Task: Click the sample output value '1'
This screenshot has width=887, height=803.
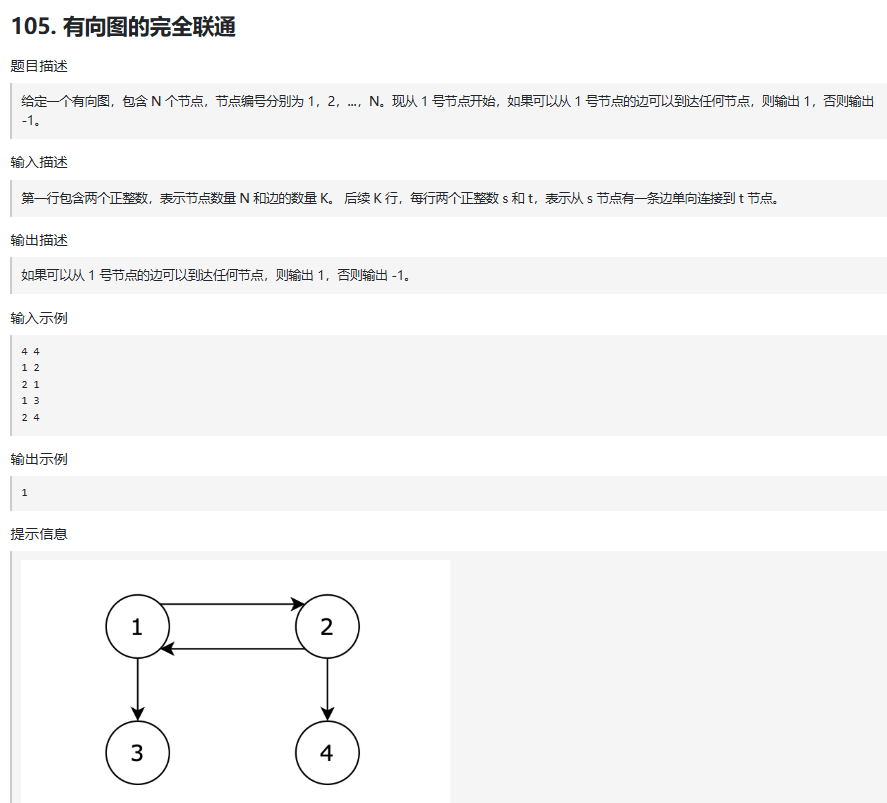Action: click(x=24, y=493)
